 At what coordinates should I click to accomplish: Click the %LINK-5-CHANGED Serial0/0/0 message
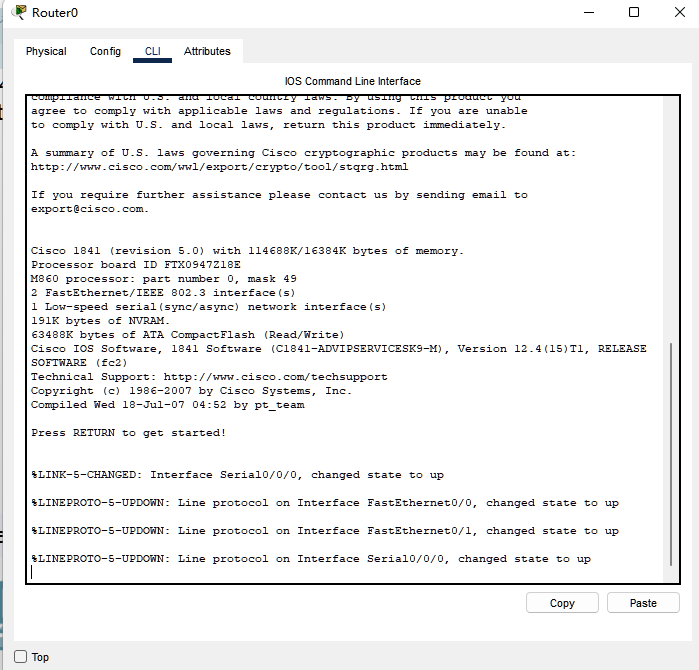pyautogui.click(x=238, y=475)
